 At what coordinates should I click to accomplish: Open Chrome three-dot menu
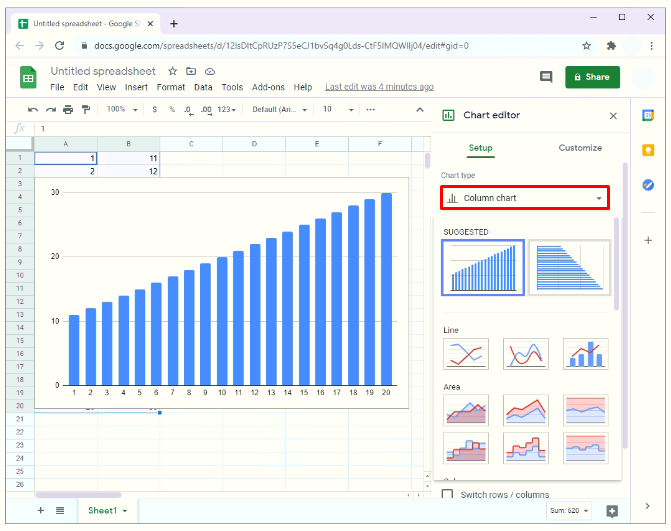651,46
